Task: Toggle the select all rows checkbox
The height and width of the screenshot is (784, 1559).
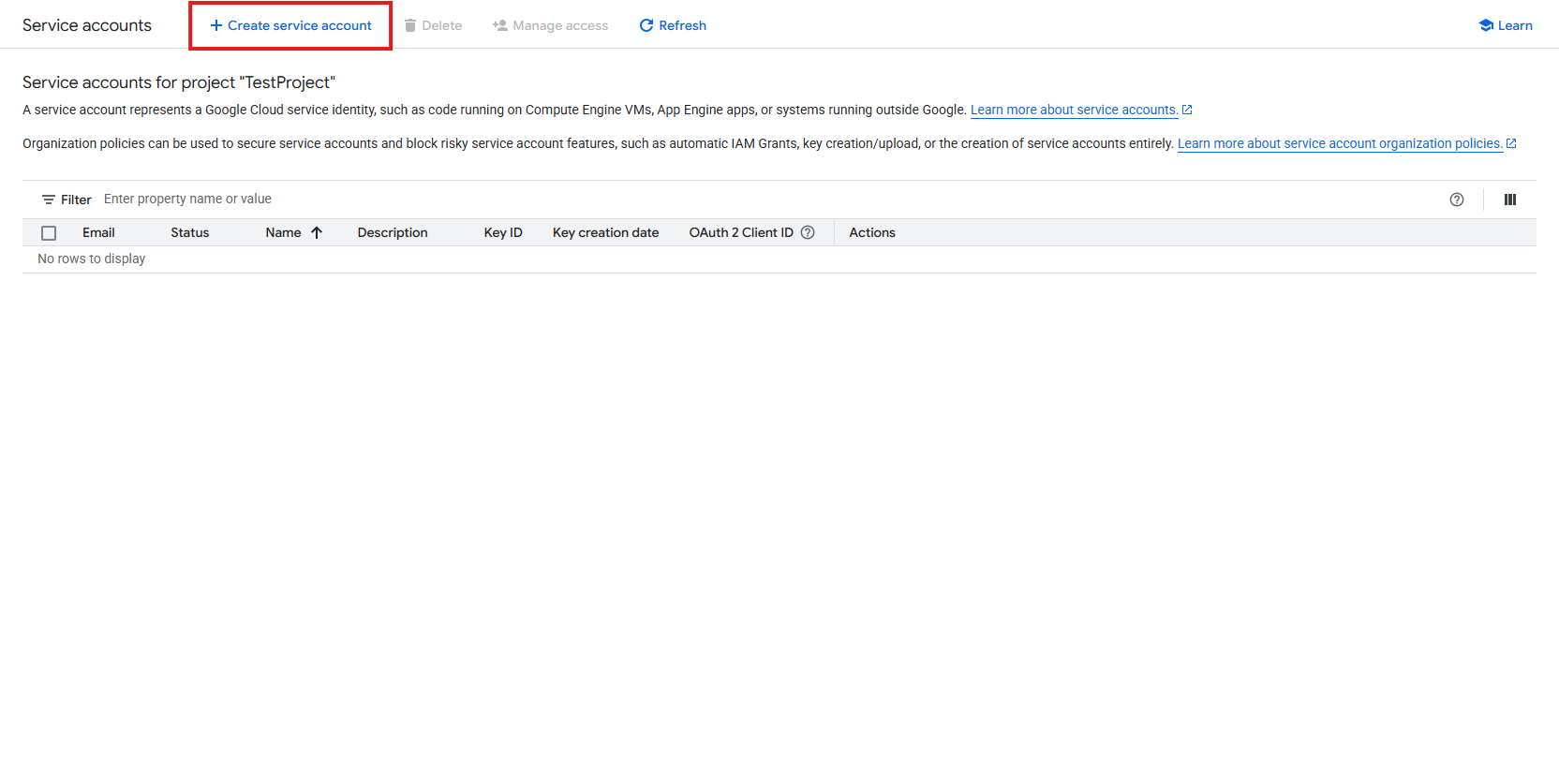Action: click(x=49, y=233)
